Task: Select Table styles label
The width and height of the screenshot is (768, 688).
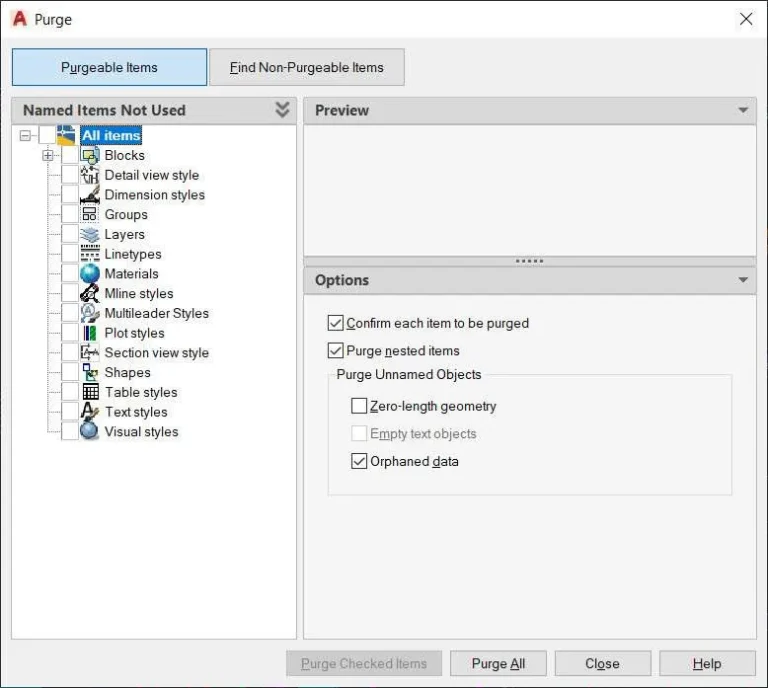Action: point(141,392)
